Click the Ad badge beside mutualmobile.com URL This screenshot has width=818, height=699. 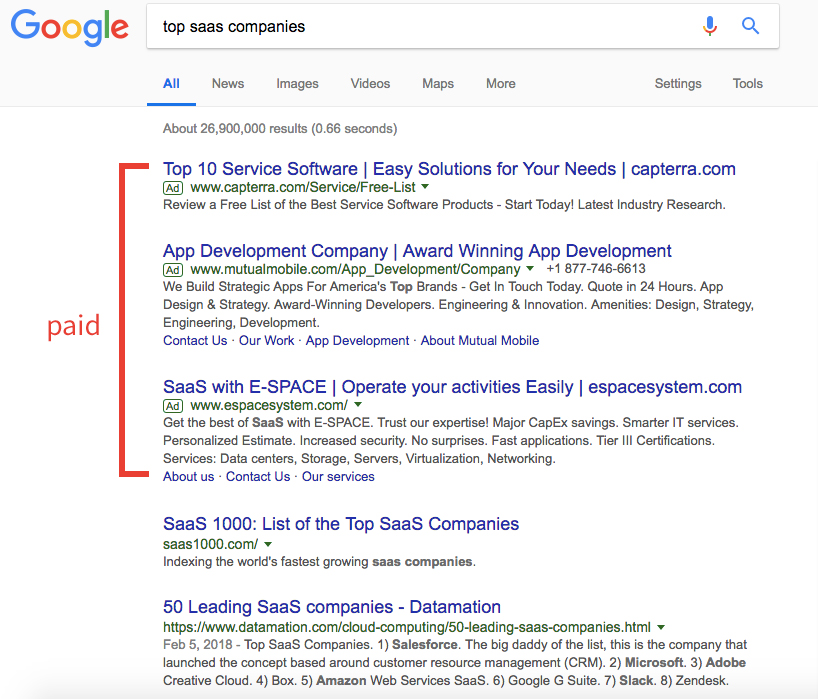point(173,270)
